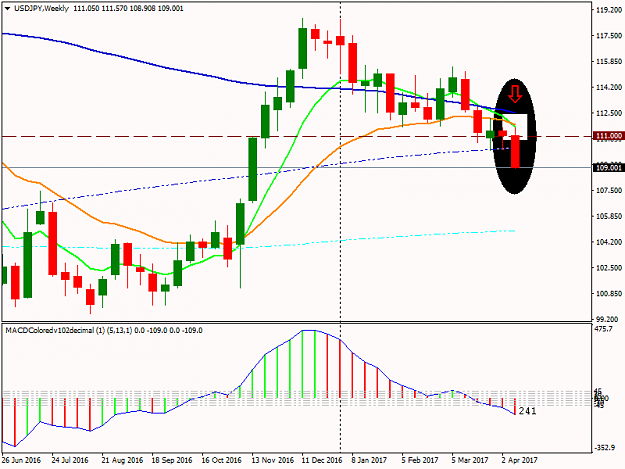
Task: Click the 111.000 horizontal level price tag
Action: [x=608, y=136]
